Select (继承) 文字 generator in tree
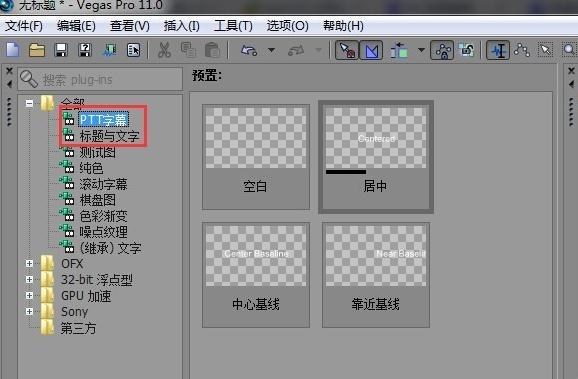The width and height of the screenshot is (578, 379). click(111, 248)
